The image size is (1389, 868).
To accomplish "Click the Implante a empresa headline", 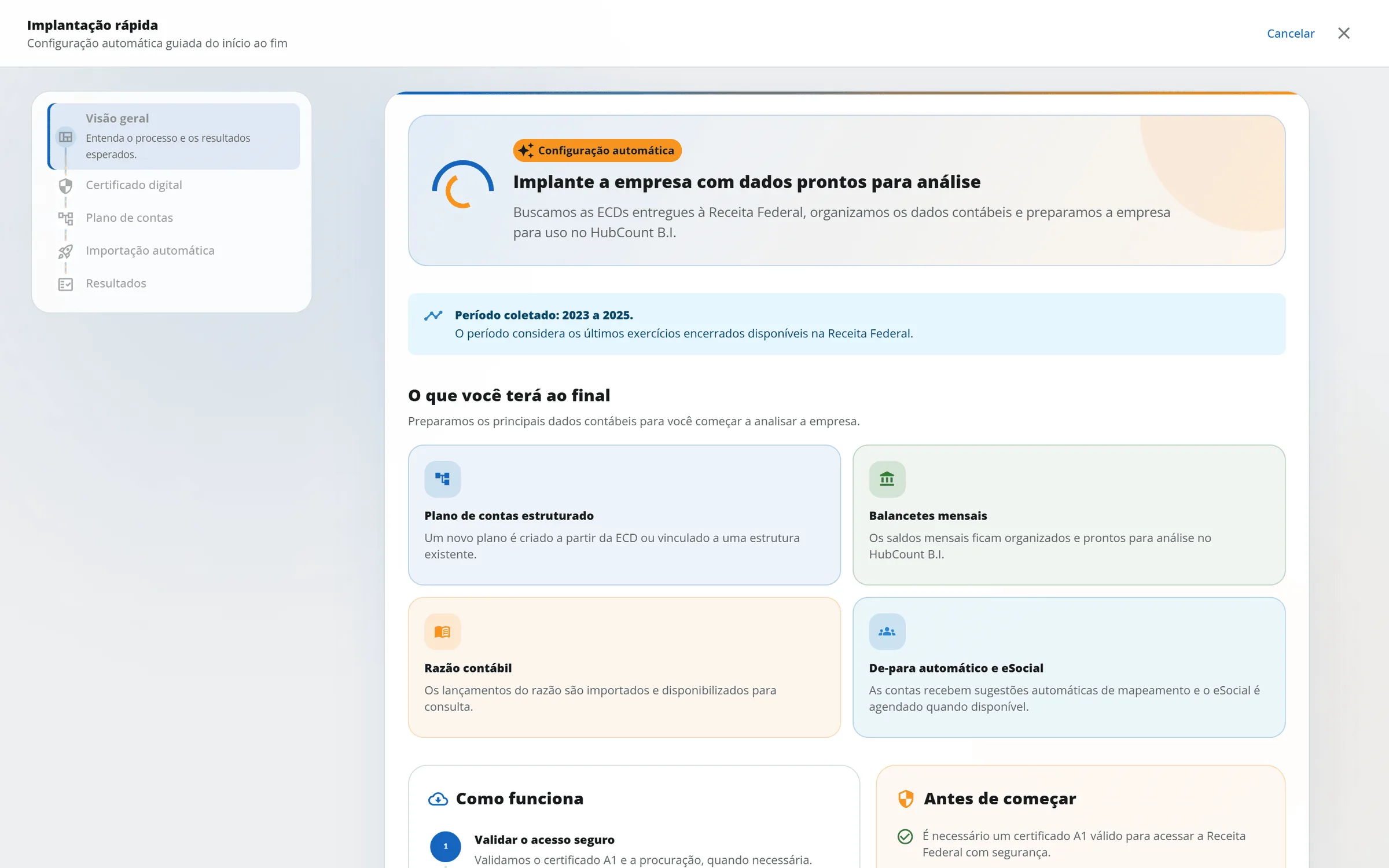I will click(x=747, y=182).
